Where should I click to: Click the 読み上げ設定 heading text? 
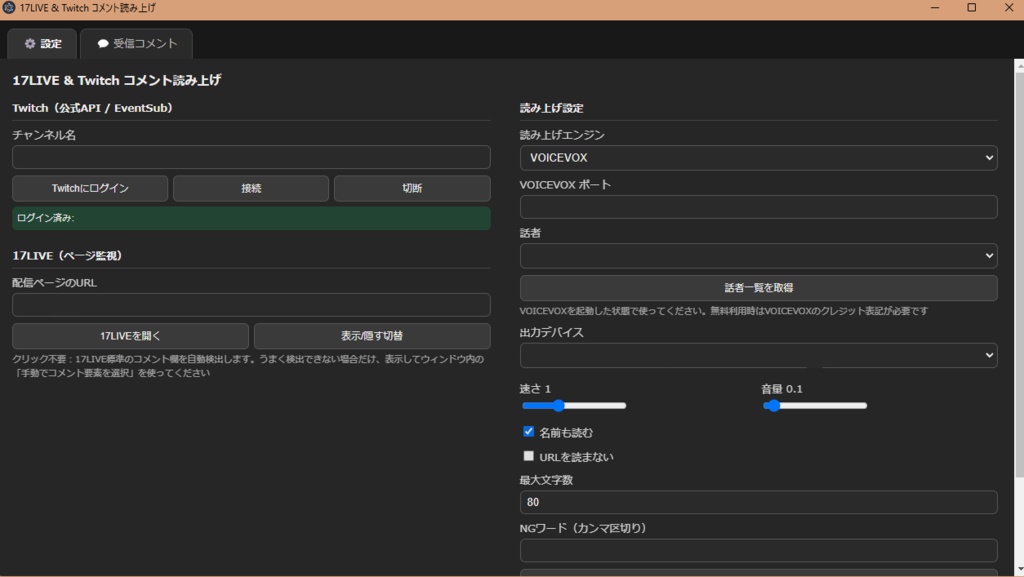click(x=551, y=108)
